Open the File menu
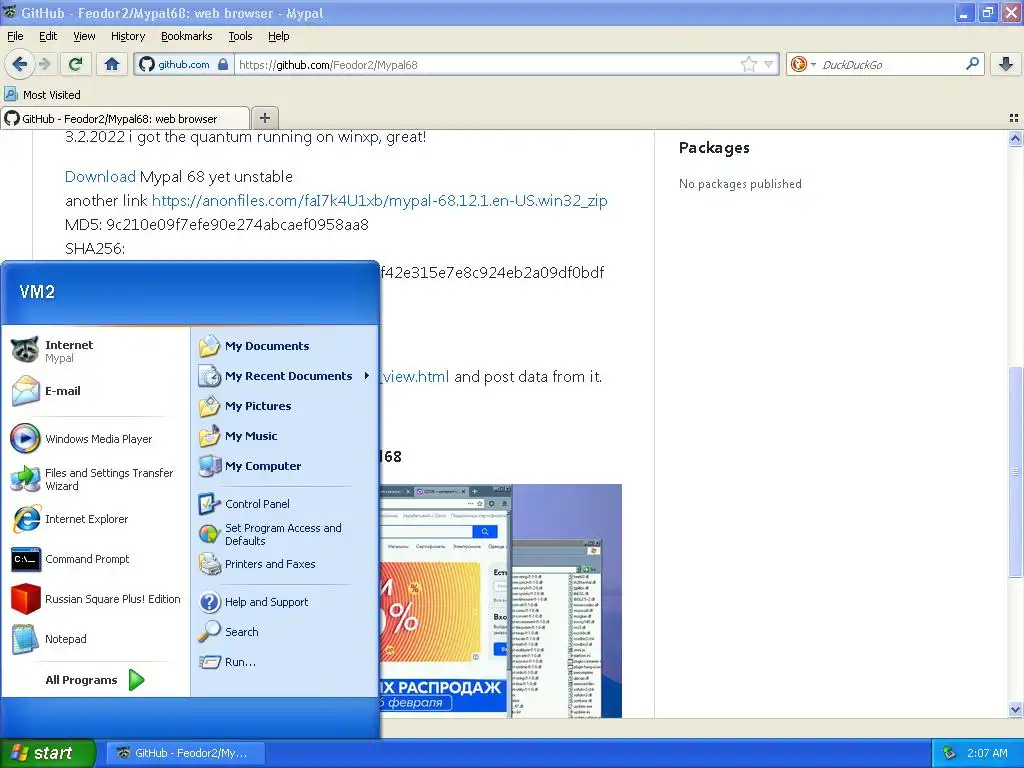The image size is (1024, 768). coord(15,36)
